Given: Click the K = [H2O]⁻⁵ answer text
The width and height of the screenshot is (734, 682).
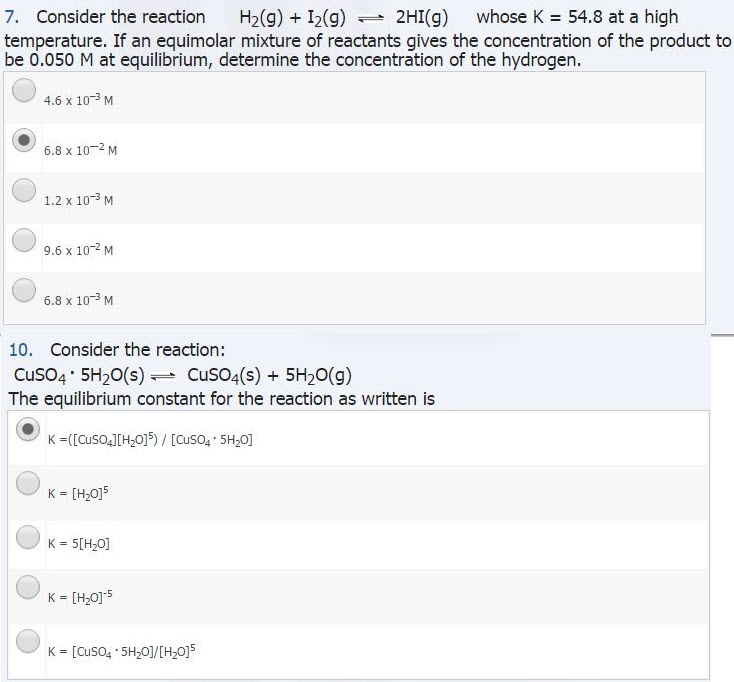Looking at the screenshot, I should 80,597.
